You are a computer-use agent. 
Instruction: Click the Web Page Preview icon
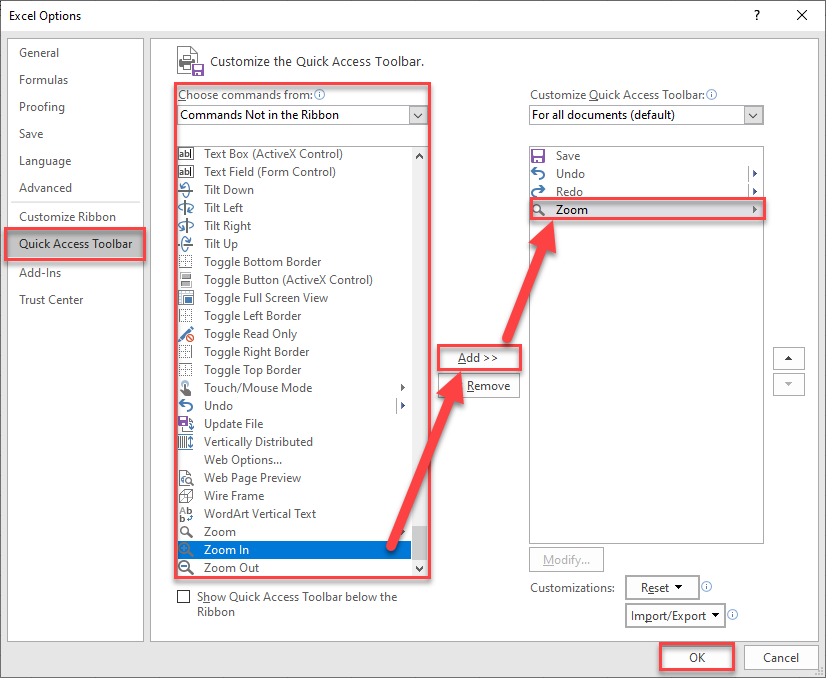[186, 478]
